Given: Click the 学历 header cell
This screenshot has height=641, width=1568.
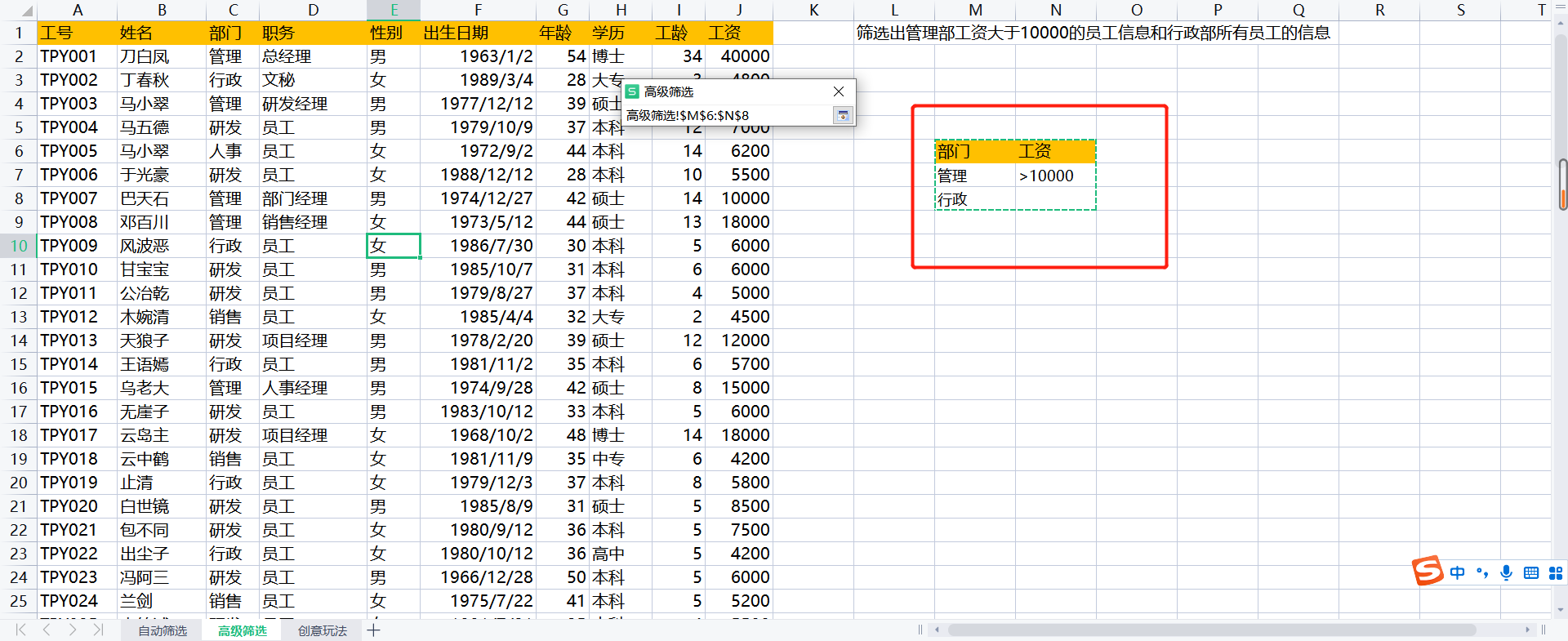Looking at the screenshot, I should (x=621, y=33).
